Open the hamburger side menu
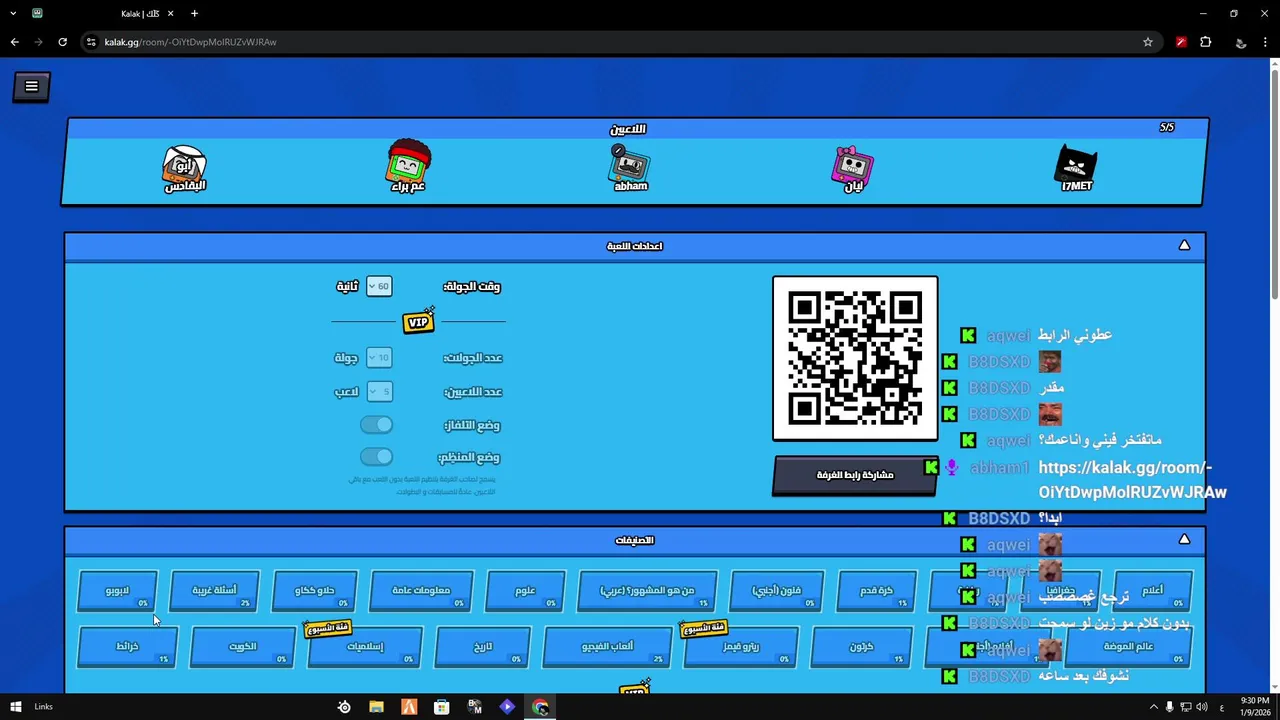Viewport: 1280px width, 720px height. (31, 86)
